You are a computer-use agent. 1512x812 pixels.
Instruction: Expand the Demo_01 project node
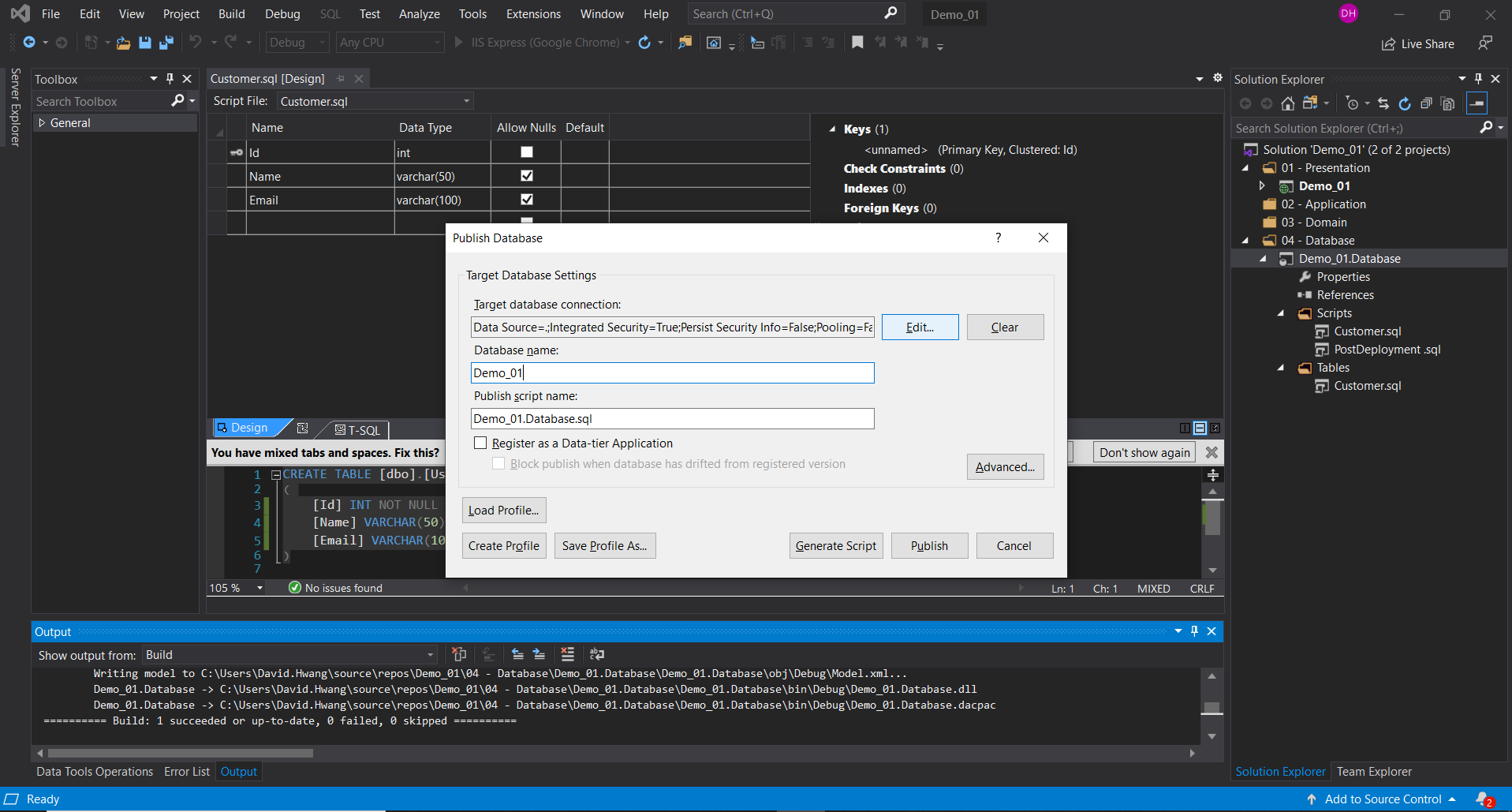click(1262, 186)
